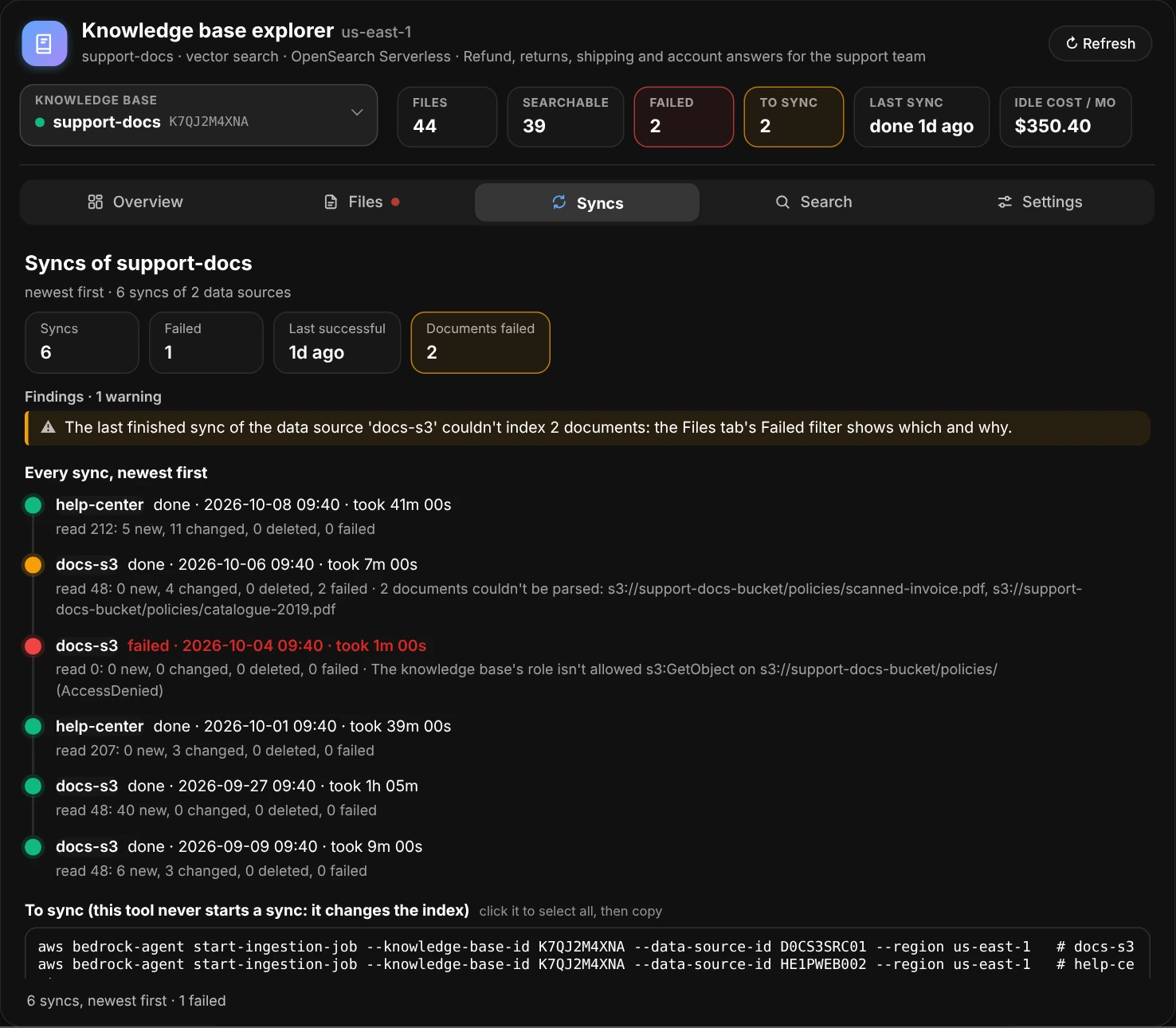1176x1028 pixels.
Task: Open the TO SYNC 2 summary card
Action: point(794,116)
